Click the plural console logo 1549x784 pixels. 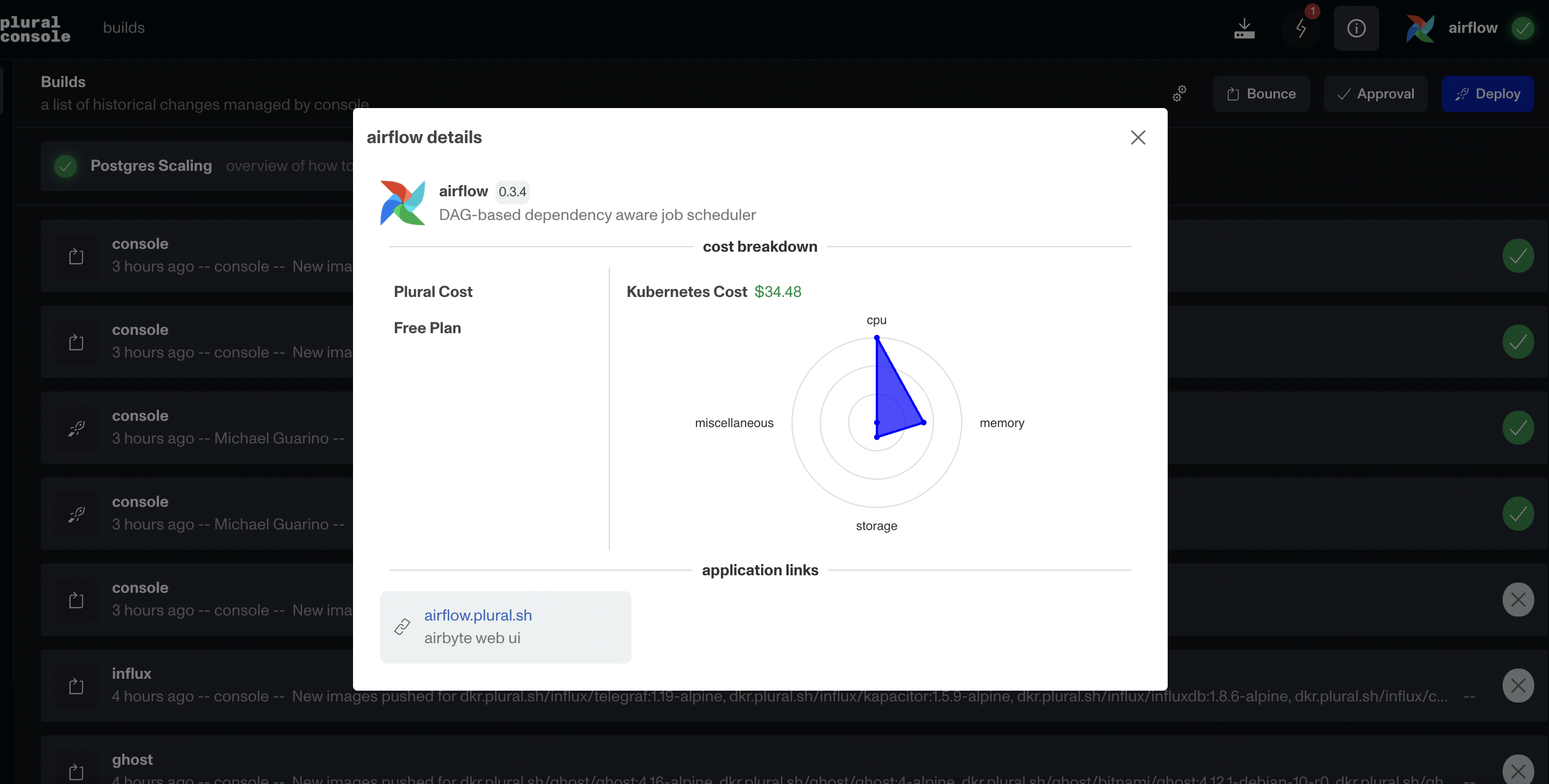click(35, 29)
